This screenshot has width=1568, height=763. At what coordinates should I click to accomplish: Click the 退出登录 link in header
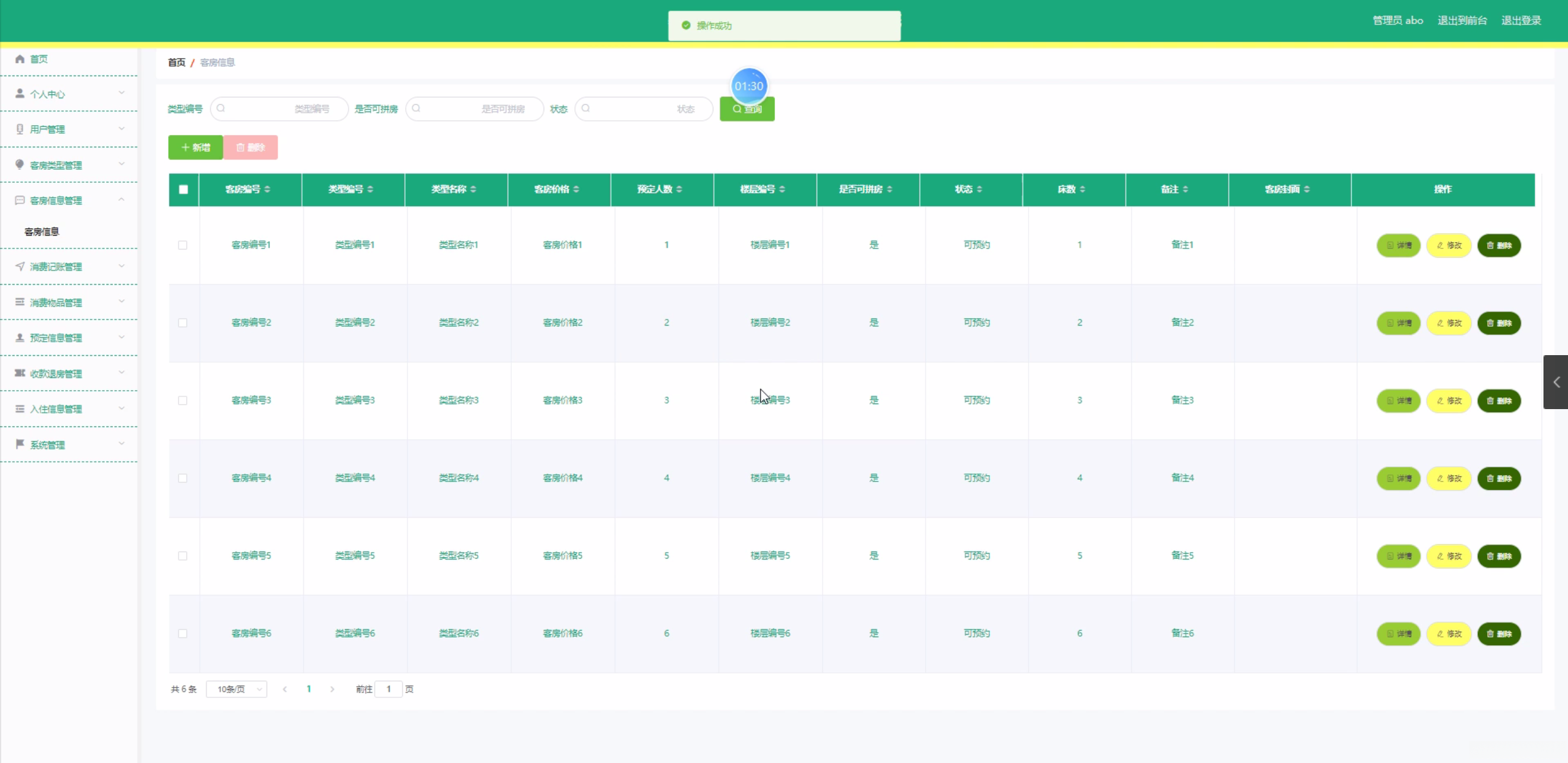[1521, 20]
